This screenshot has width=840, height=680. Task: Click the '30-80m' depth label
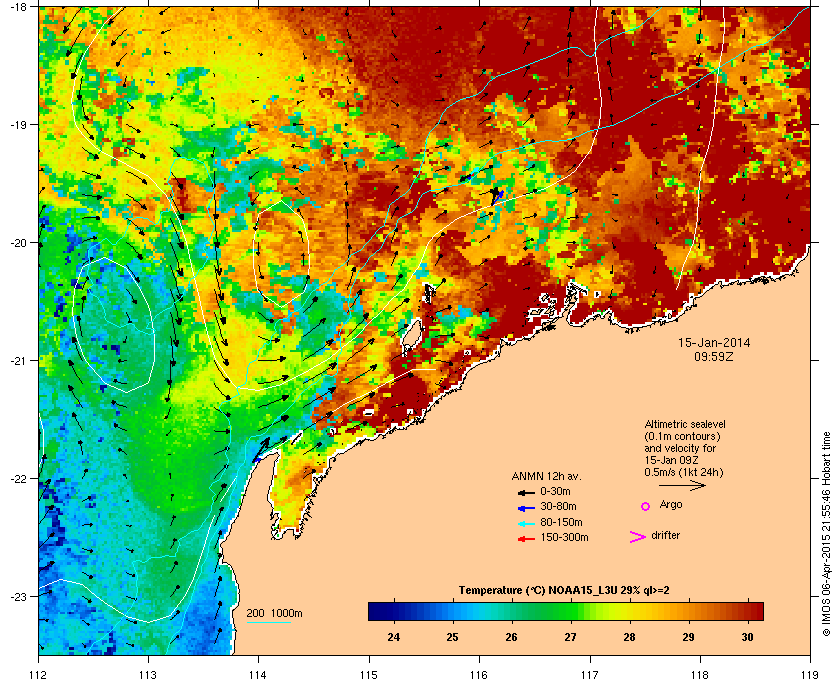point(558,506)
